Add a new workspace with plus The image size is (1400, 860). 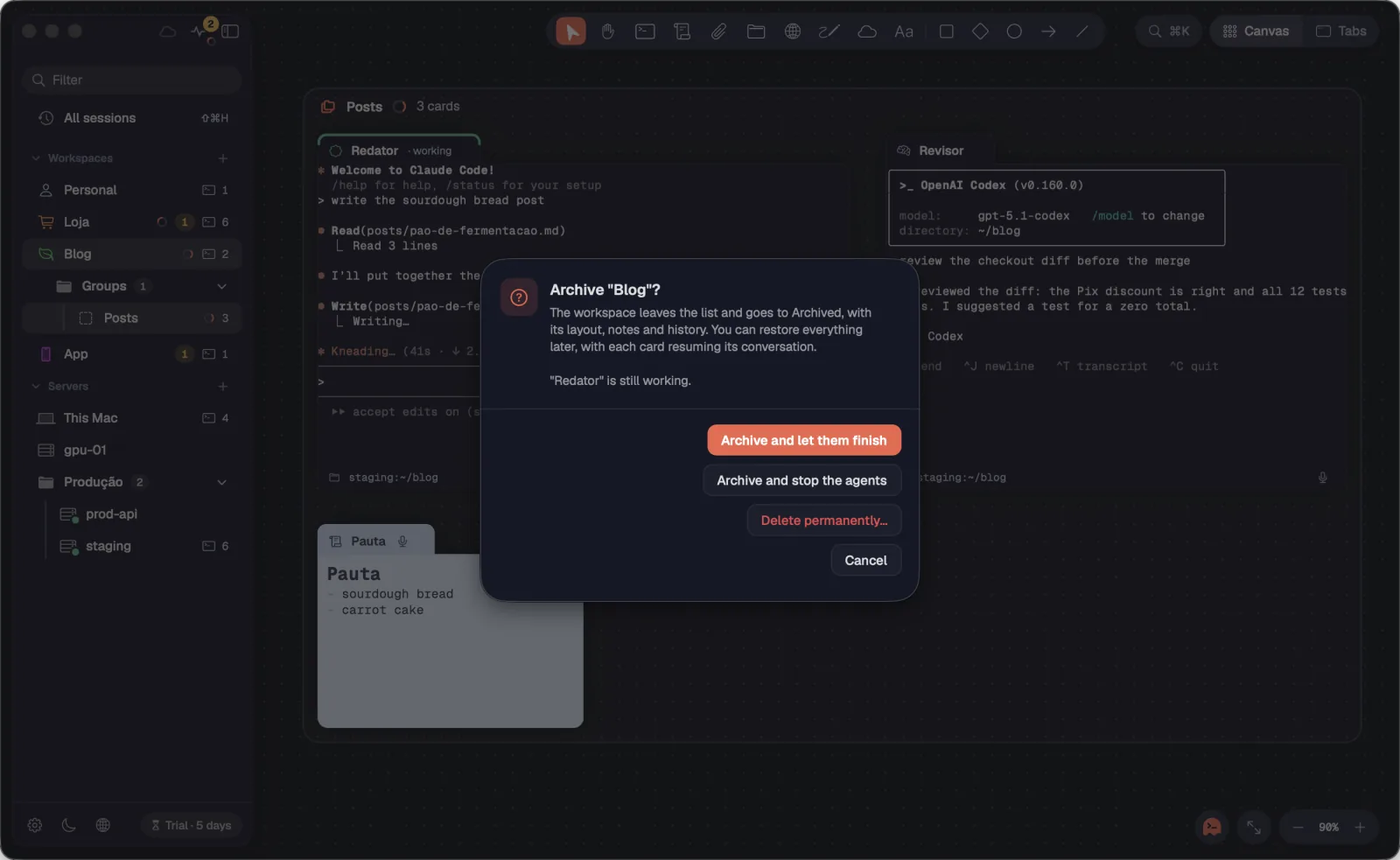click(222, 158)
